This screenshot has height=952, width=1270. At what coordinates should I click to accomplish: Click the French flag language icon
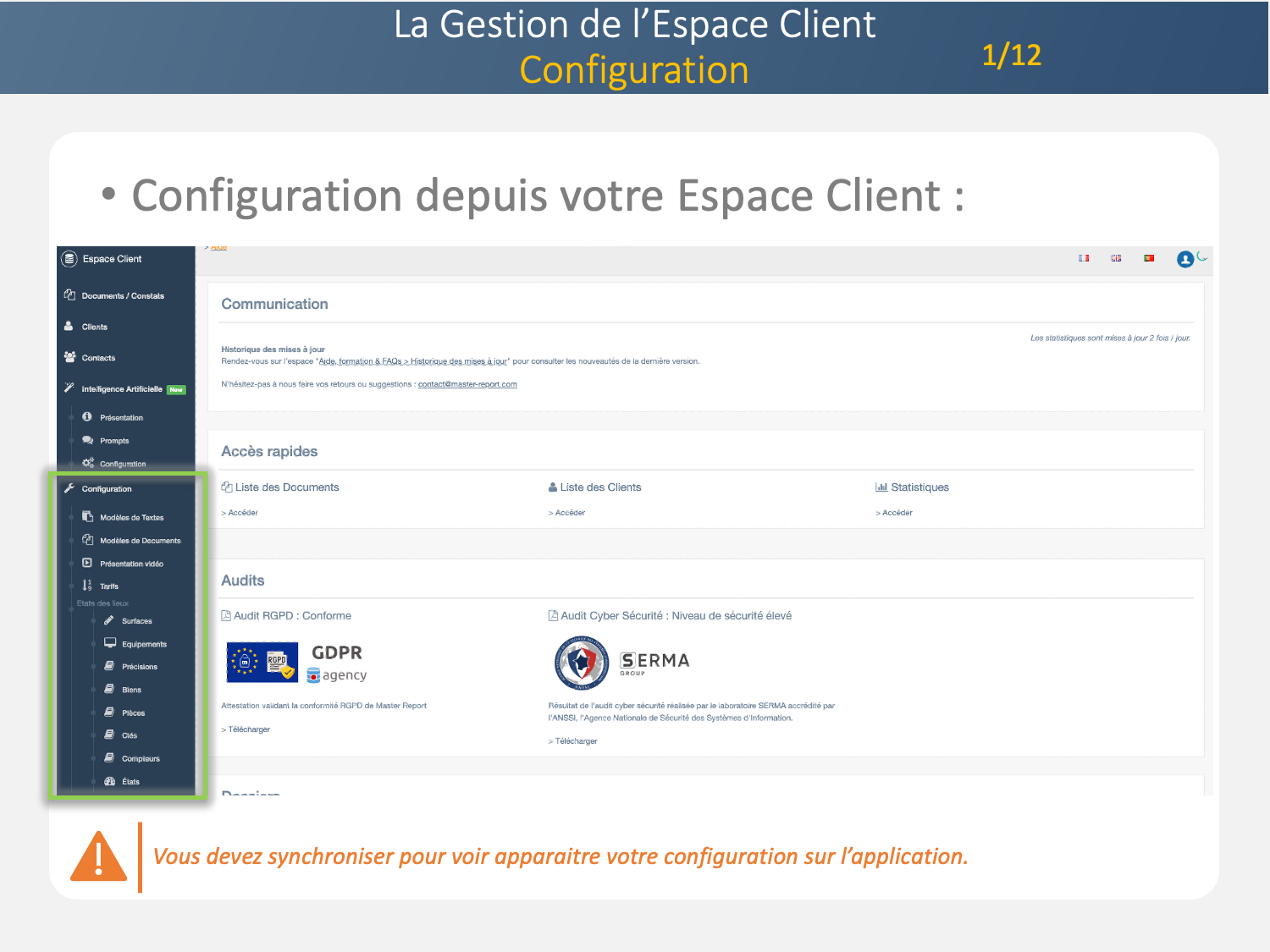[x=1083, y=258]
